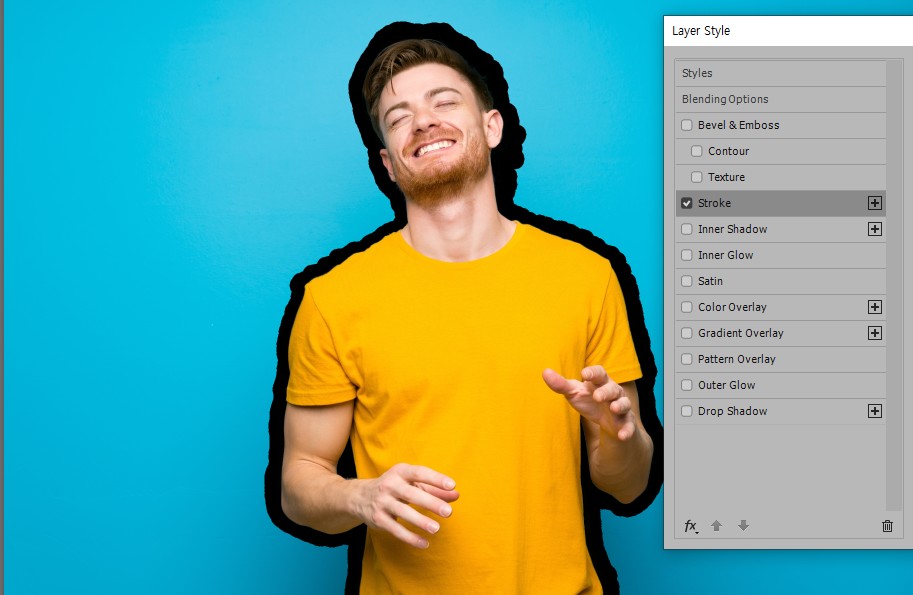The height and width of the screenshot is (595, 913).
Task: Enable the Inner Glow checkbox
Action: click(x=686, y=255)
